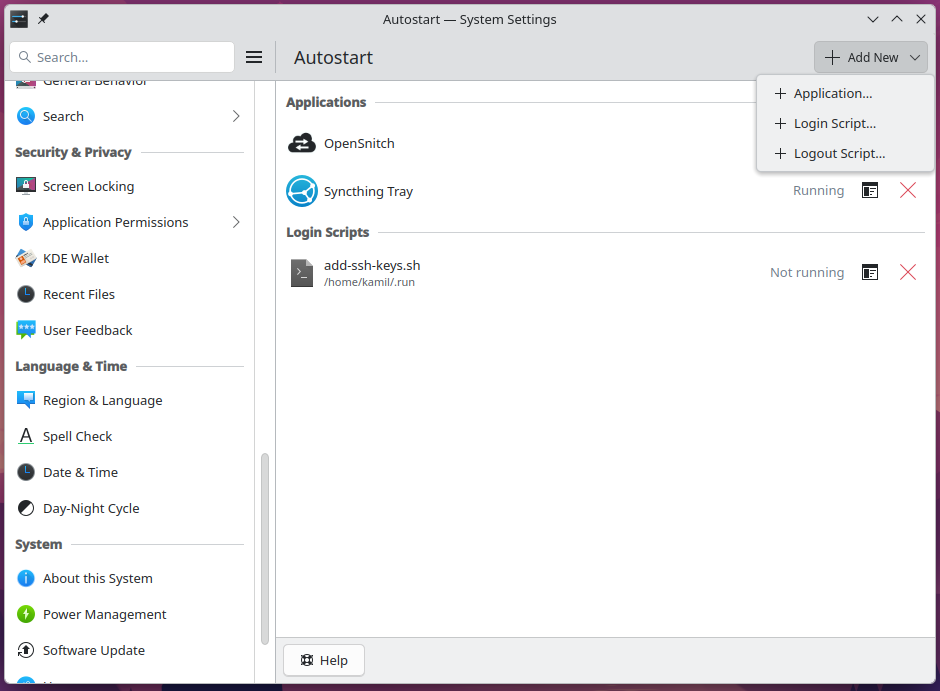
Task: Click the pin icon in the titlebar
Action: 41,18
